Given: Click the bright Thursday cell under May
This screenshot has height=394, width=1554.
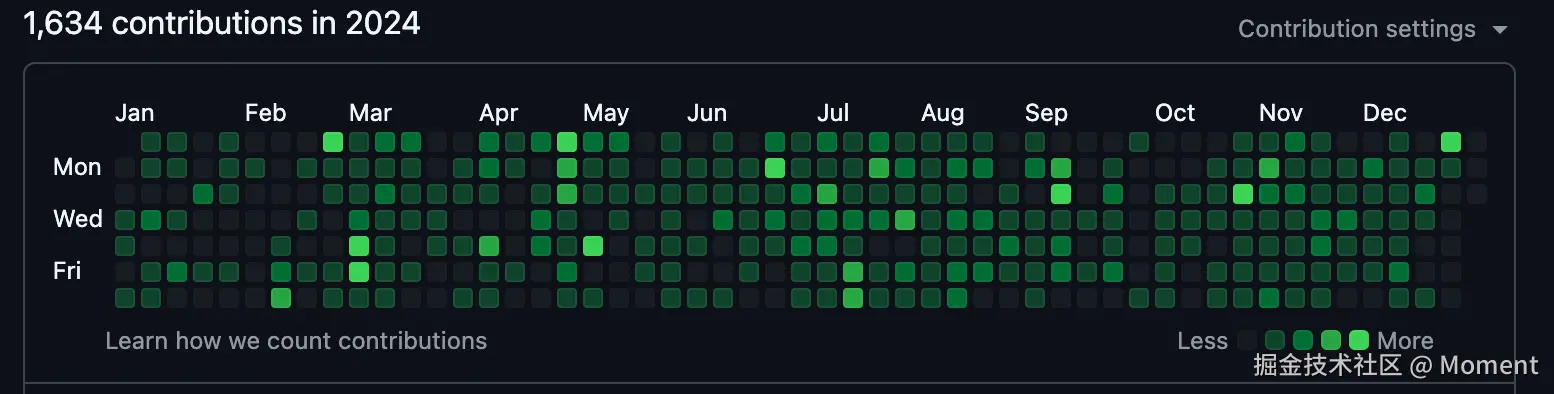Looking at the screenshot, I should 593,246.
